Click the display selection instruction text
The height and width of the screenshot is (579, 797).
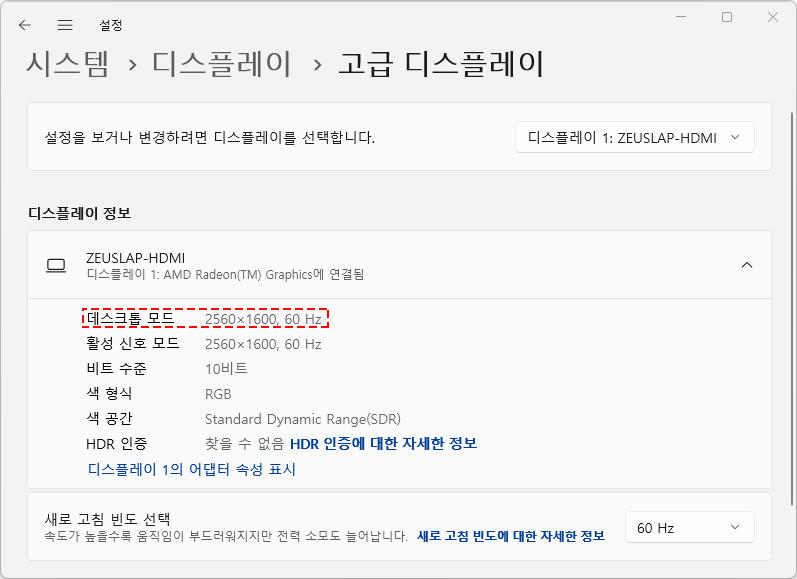coord(209,137)
